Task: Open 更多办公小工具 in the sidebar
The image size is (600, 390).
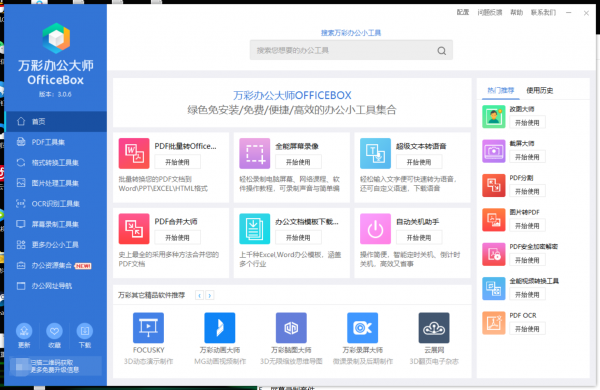Action: [56, 245]
